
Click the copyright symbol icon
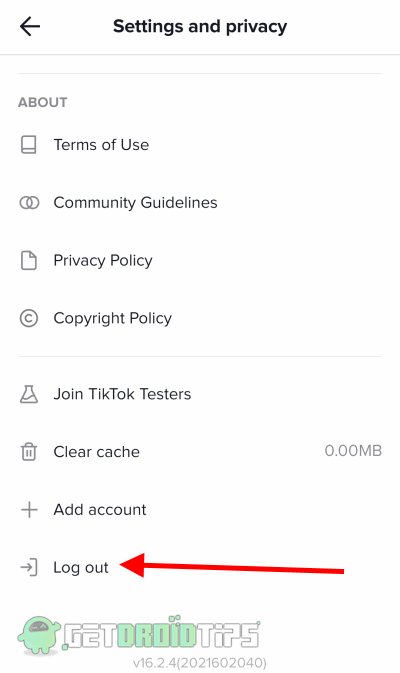click(29, 318)
